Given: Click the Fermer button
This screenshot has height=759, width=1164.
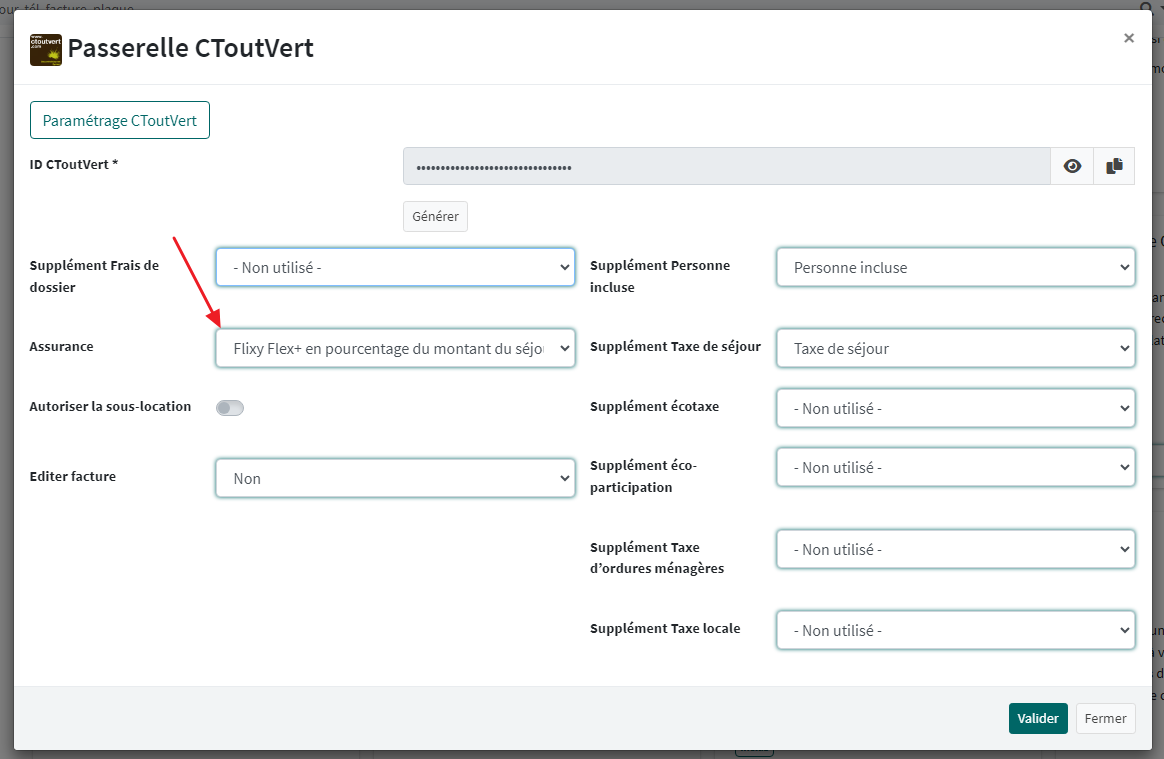Looking at the screenshot, I should (1105, 719).
